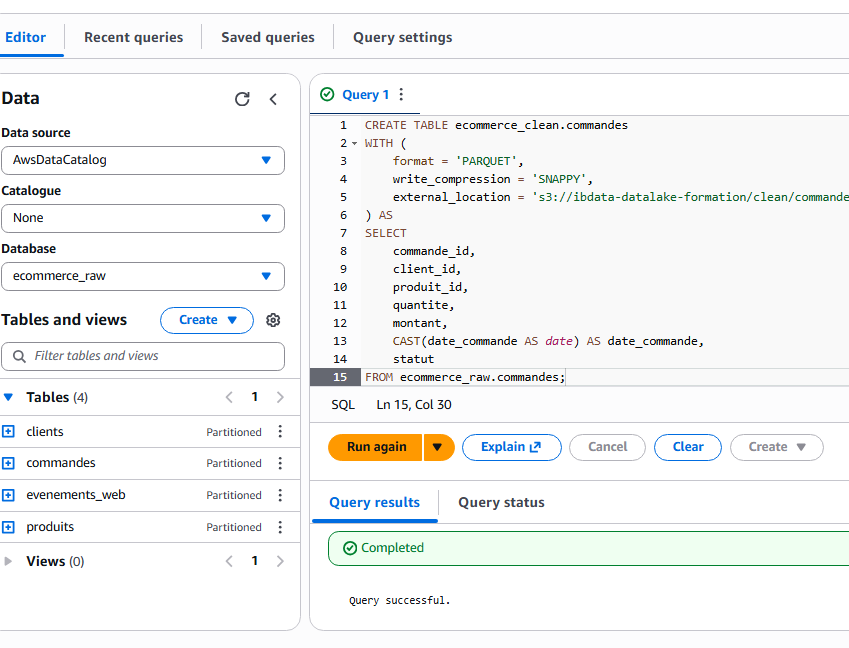
Task: Click the 'Completed' status banner
Action: [589, 548]
